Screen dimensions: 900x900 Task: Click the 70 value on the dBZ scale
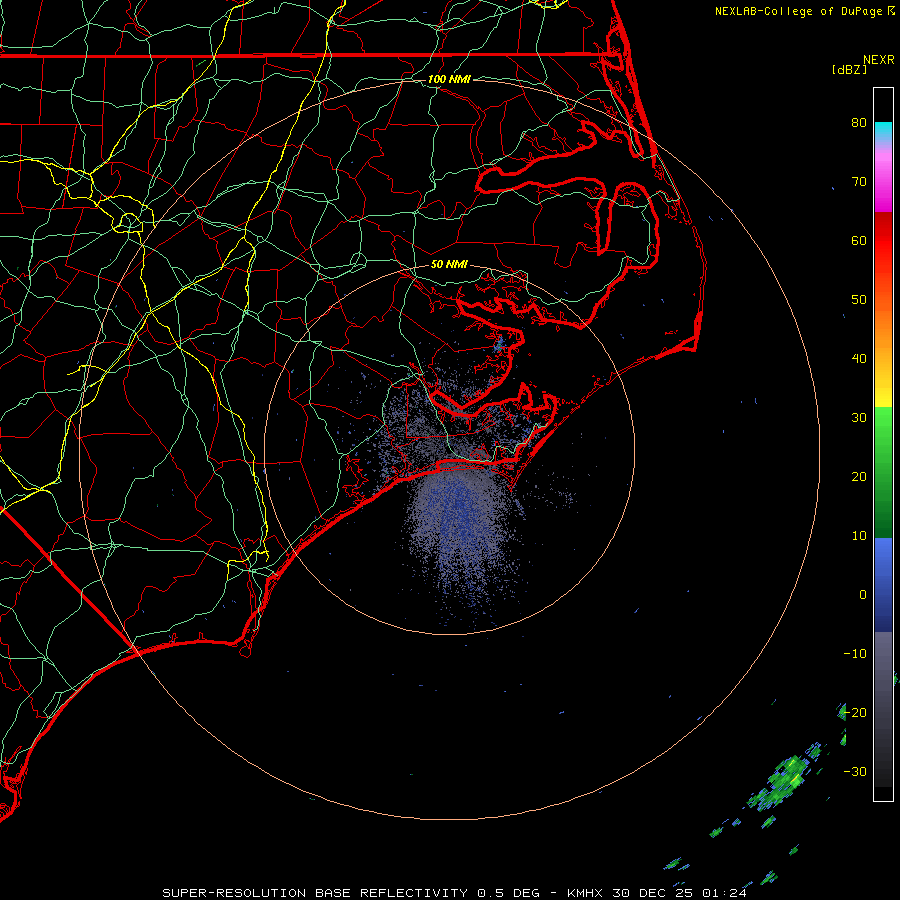859,181
